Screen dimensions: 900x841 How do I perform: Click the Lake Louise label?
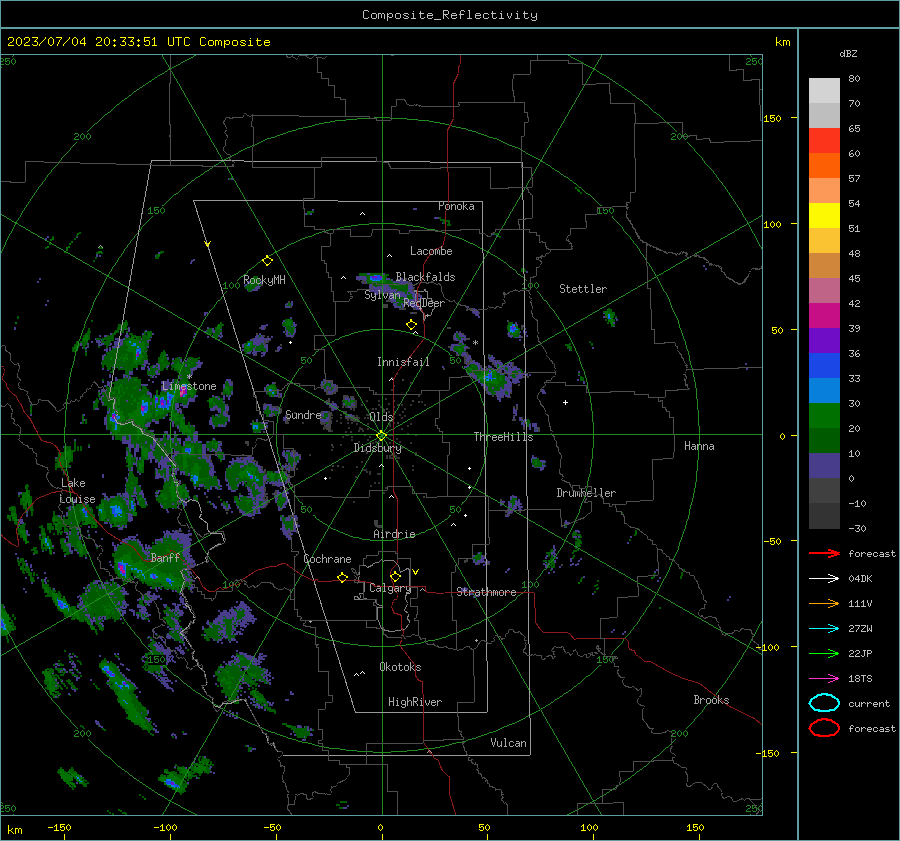[77, 491]
